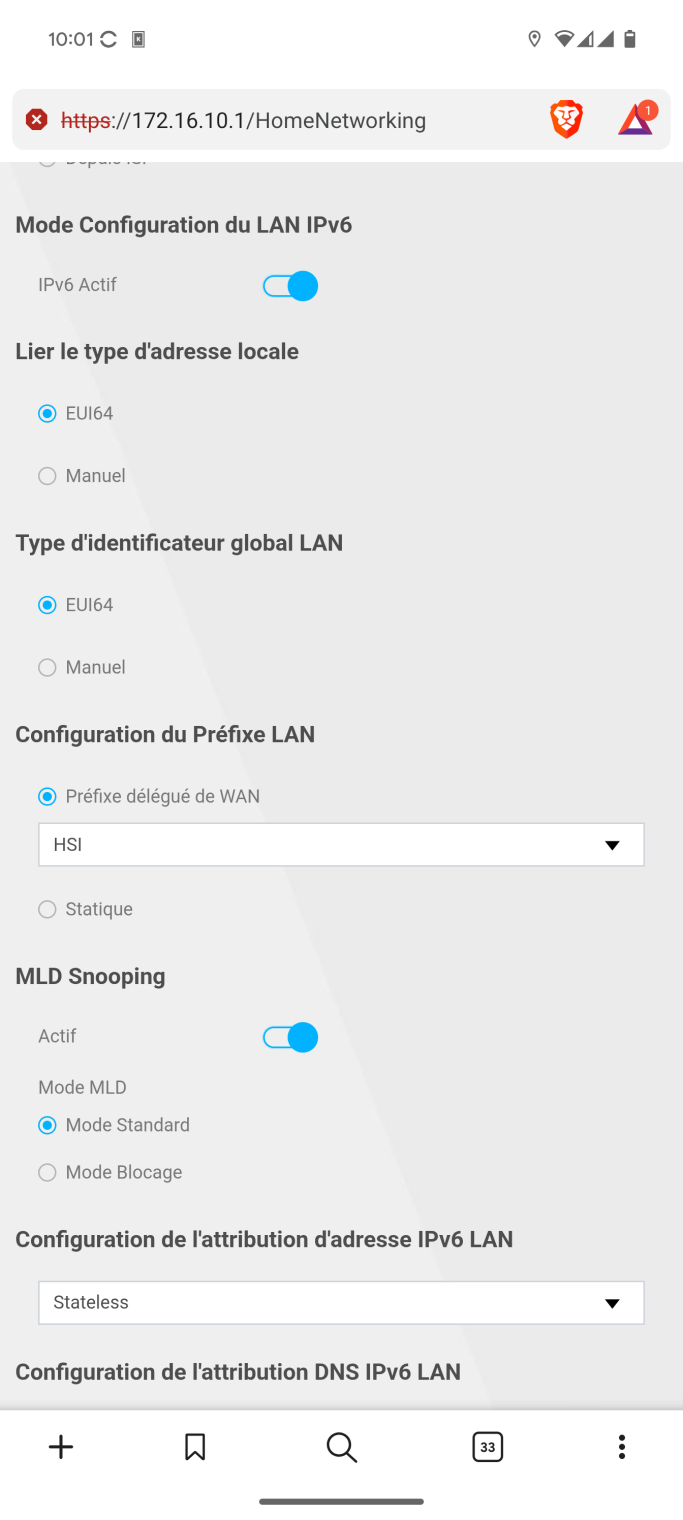Disable the IPv6 Actif toggle

pos(290,286)
